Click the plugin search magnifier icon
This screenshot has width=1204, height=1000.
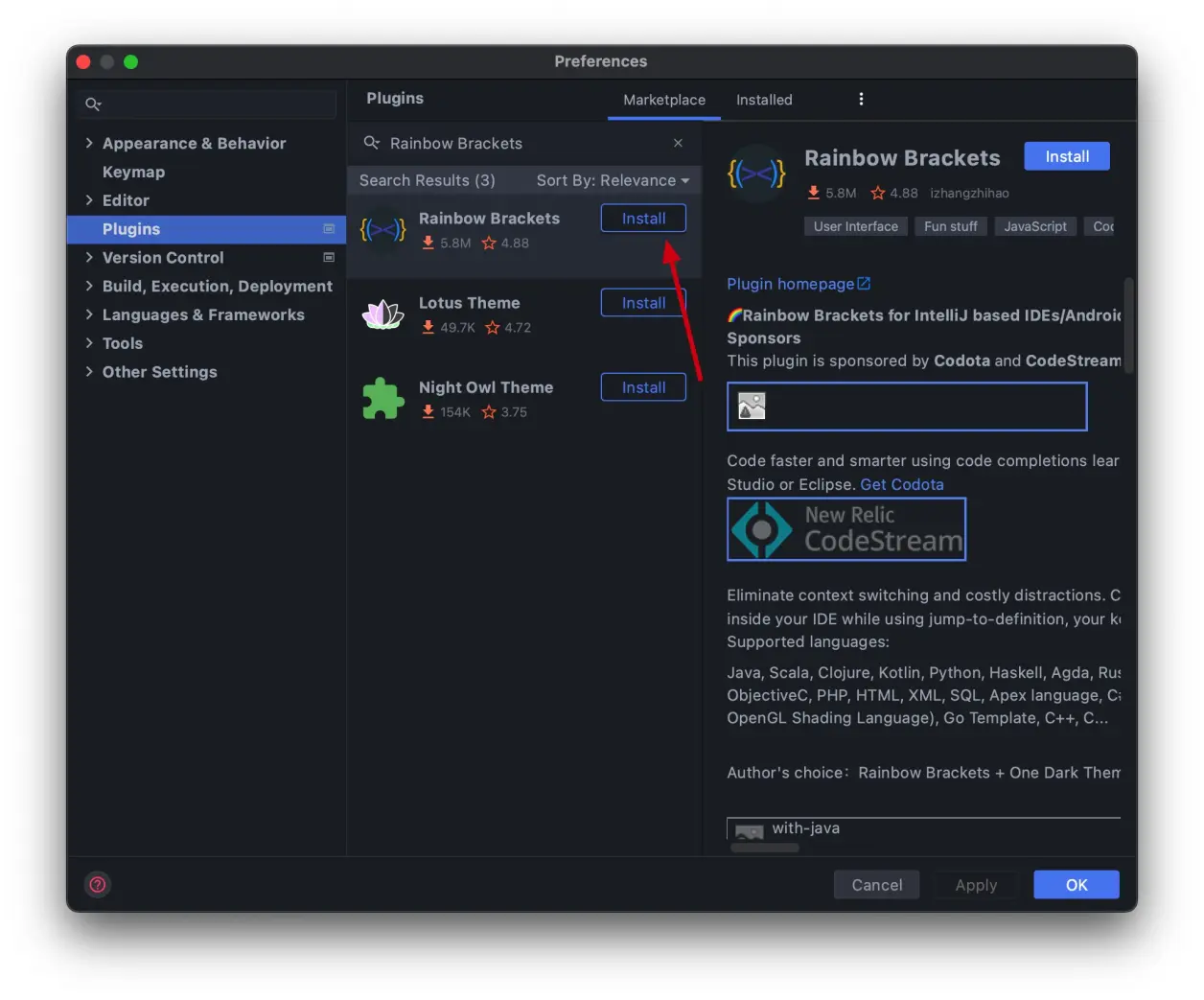click(x=372, y=143)
